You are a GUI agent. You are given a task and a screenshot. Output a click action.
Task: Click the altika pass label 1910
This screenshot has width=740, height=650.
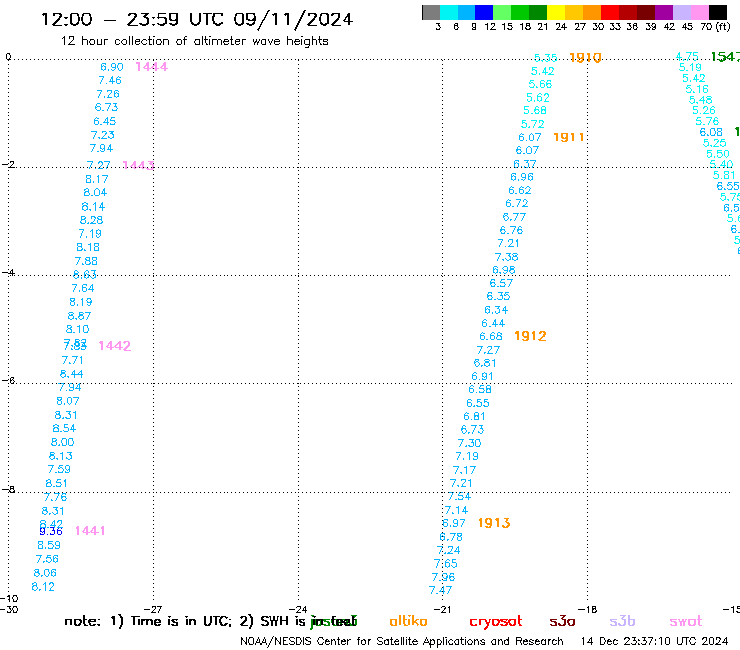coord(585,58)
